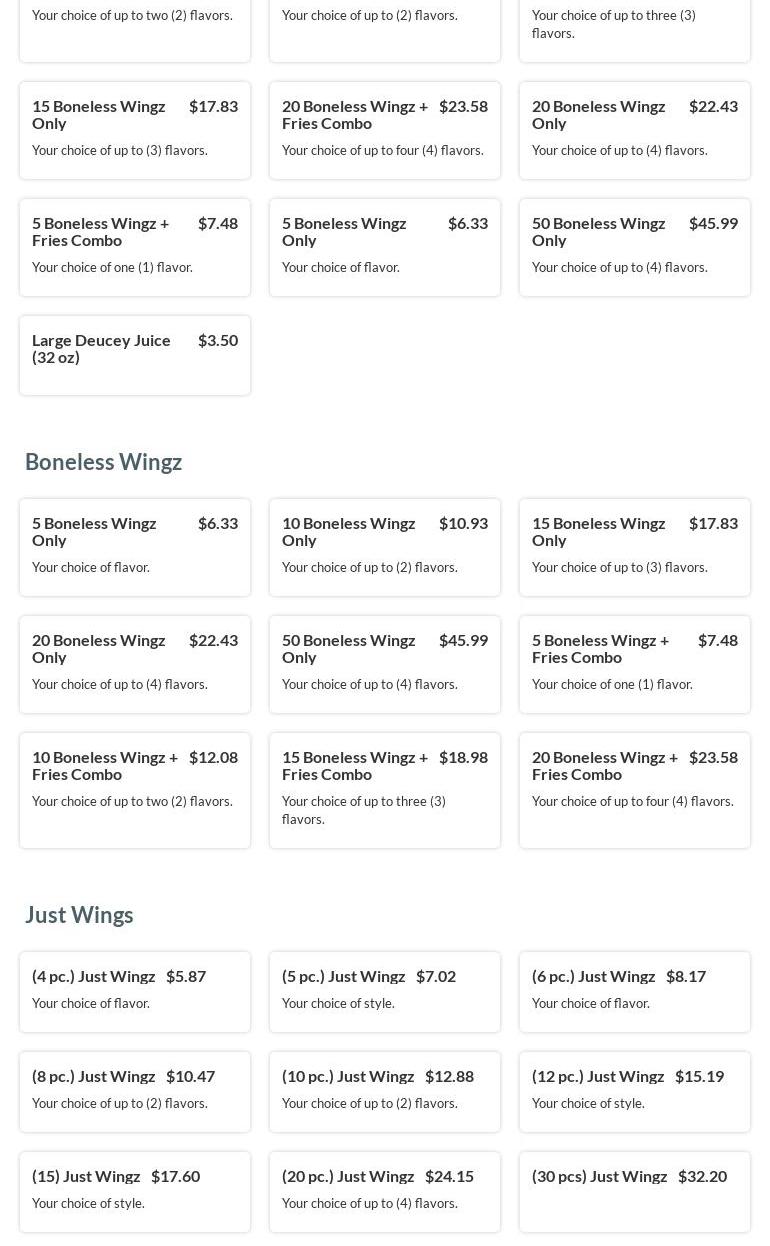Image resolution: width=770 pixels, height=1246 pixels.
Task: Select (5 pc.) Just Wingz item
Action: coord(385,992)
